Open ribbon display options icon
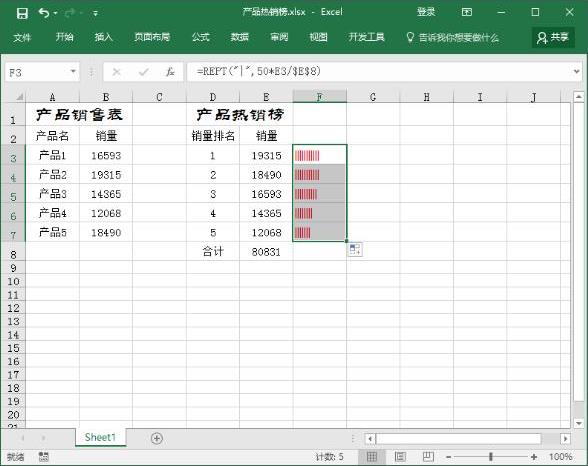The image size is (588, 466). (466, 12)
